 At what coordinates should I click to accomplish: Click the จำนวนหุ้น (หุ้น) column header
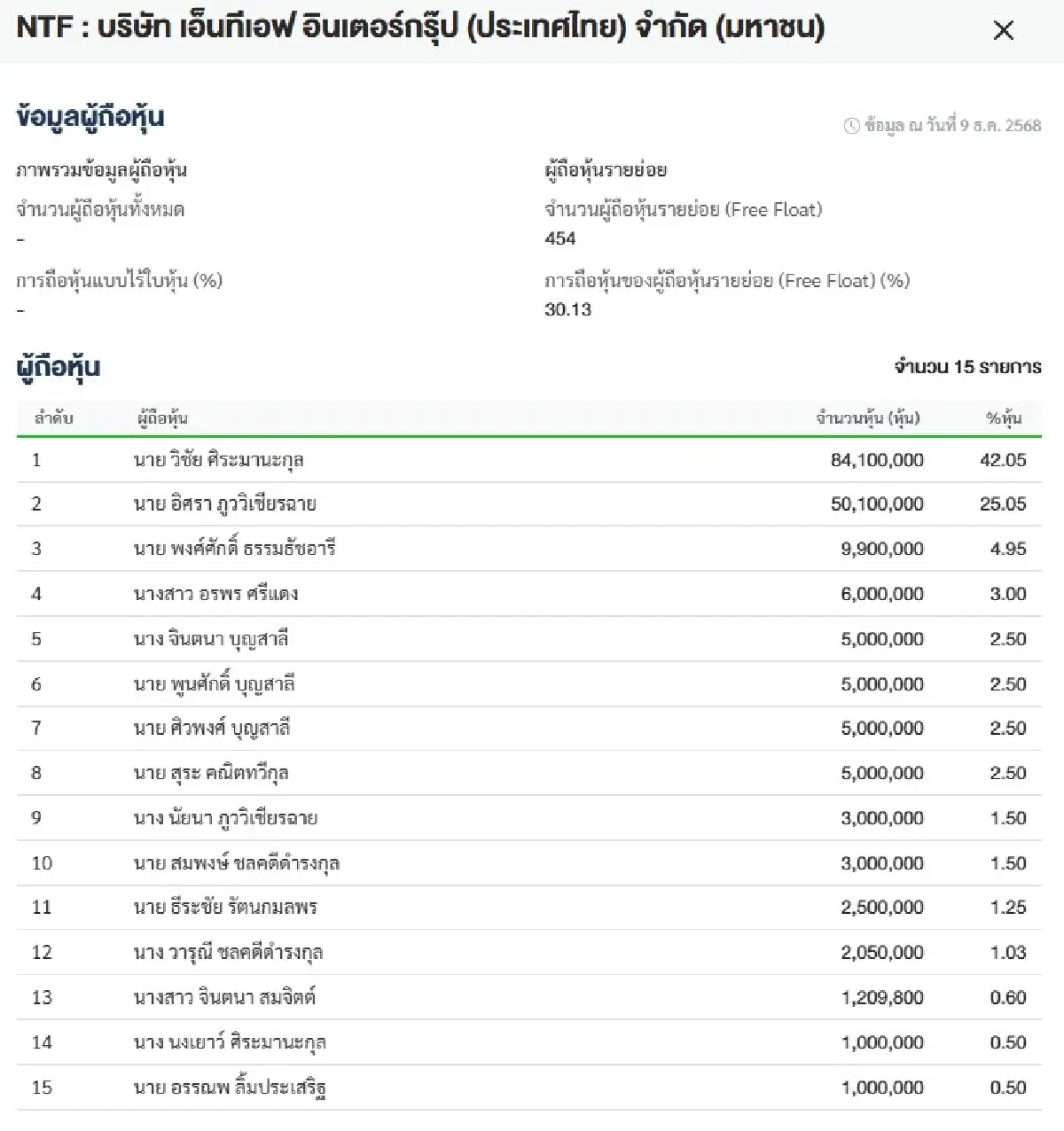click(x=867, y=418)
